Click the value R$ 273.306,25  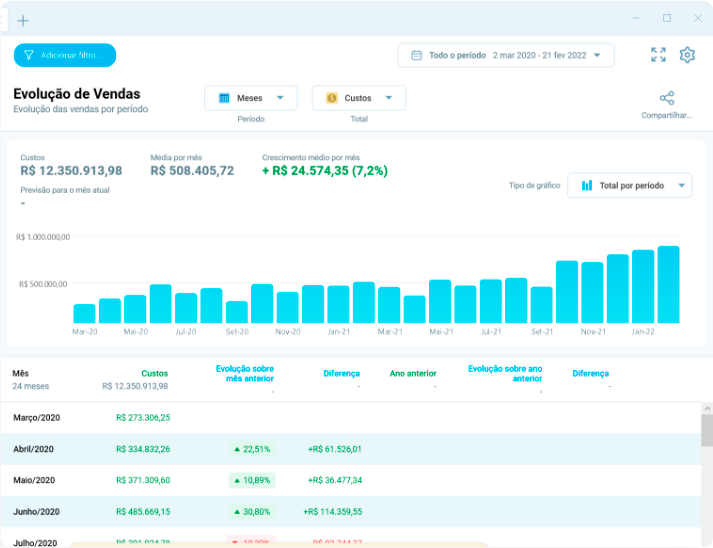[143, 417]
